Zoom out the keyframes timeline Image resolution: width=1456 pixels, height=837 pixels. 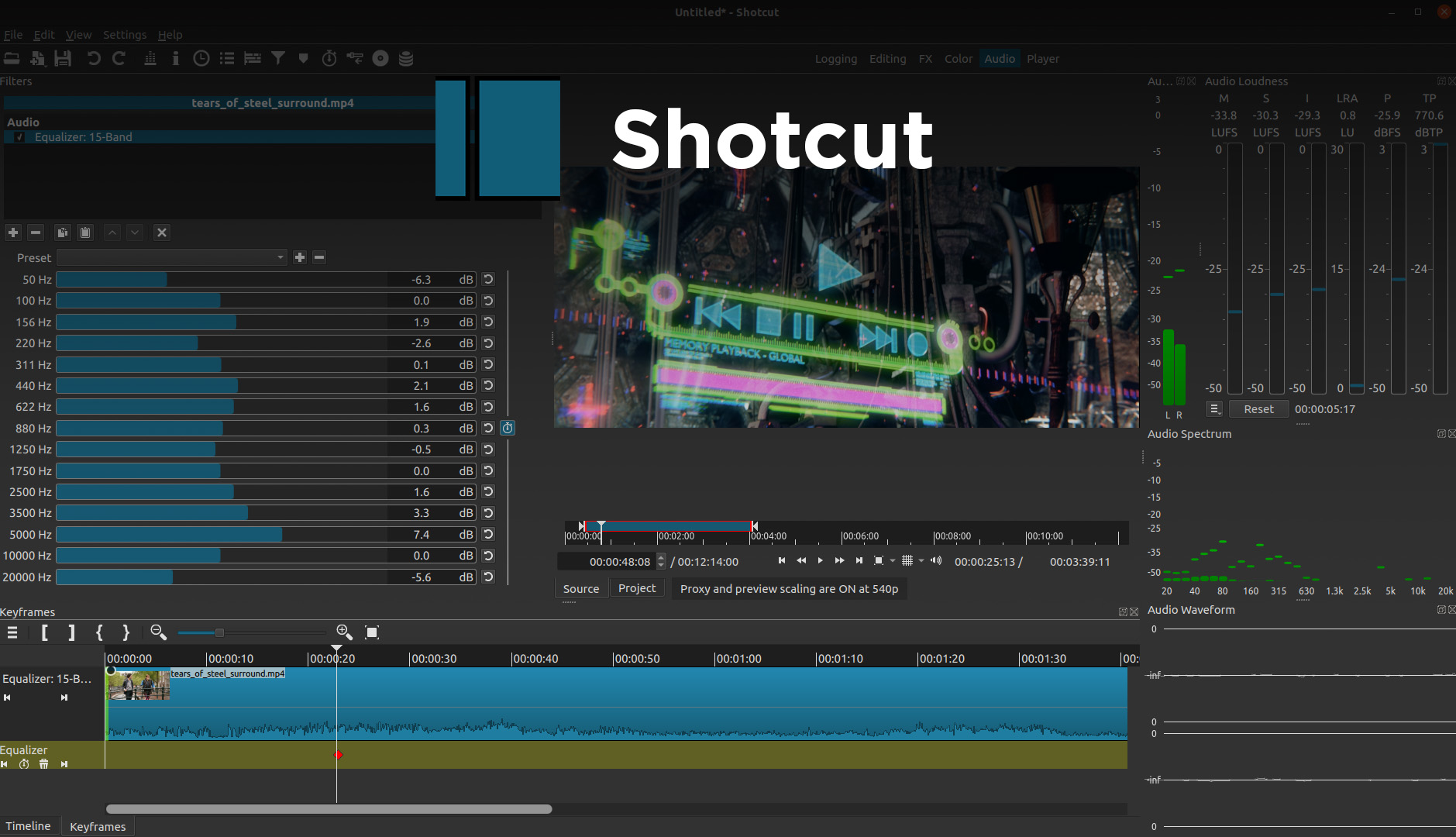[x=159, y=633]
